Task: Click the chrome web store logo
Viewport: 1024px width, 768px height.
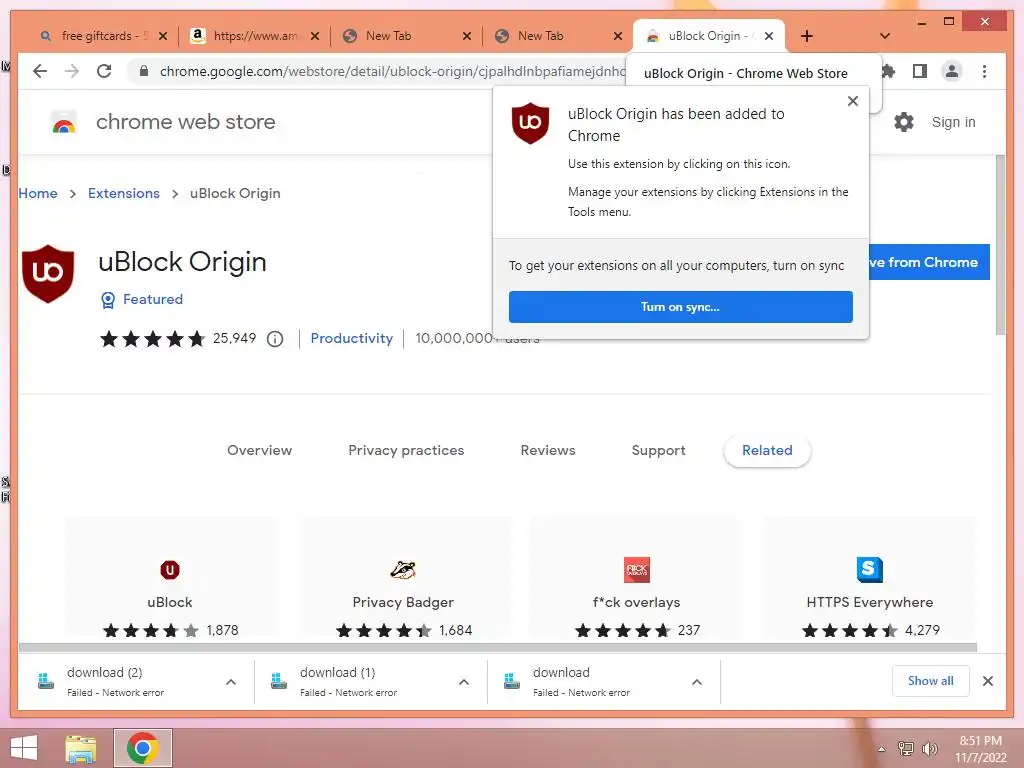Action: [64, 122]
